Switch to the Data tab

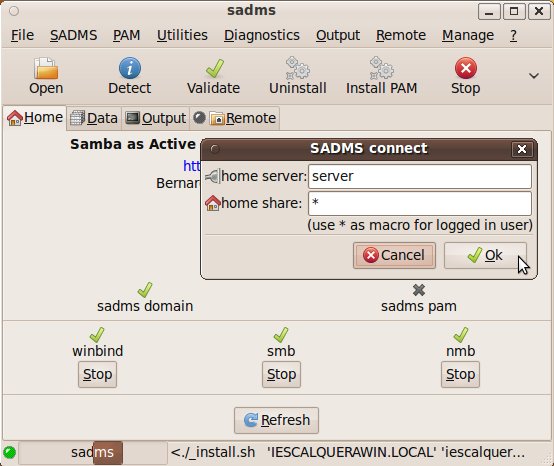point(94,118)
